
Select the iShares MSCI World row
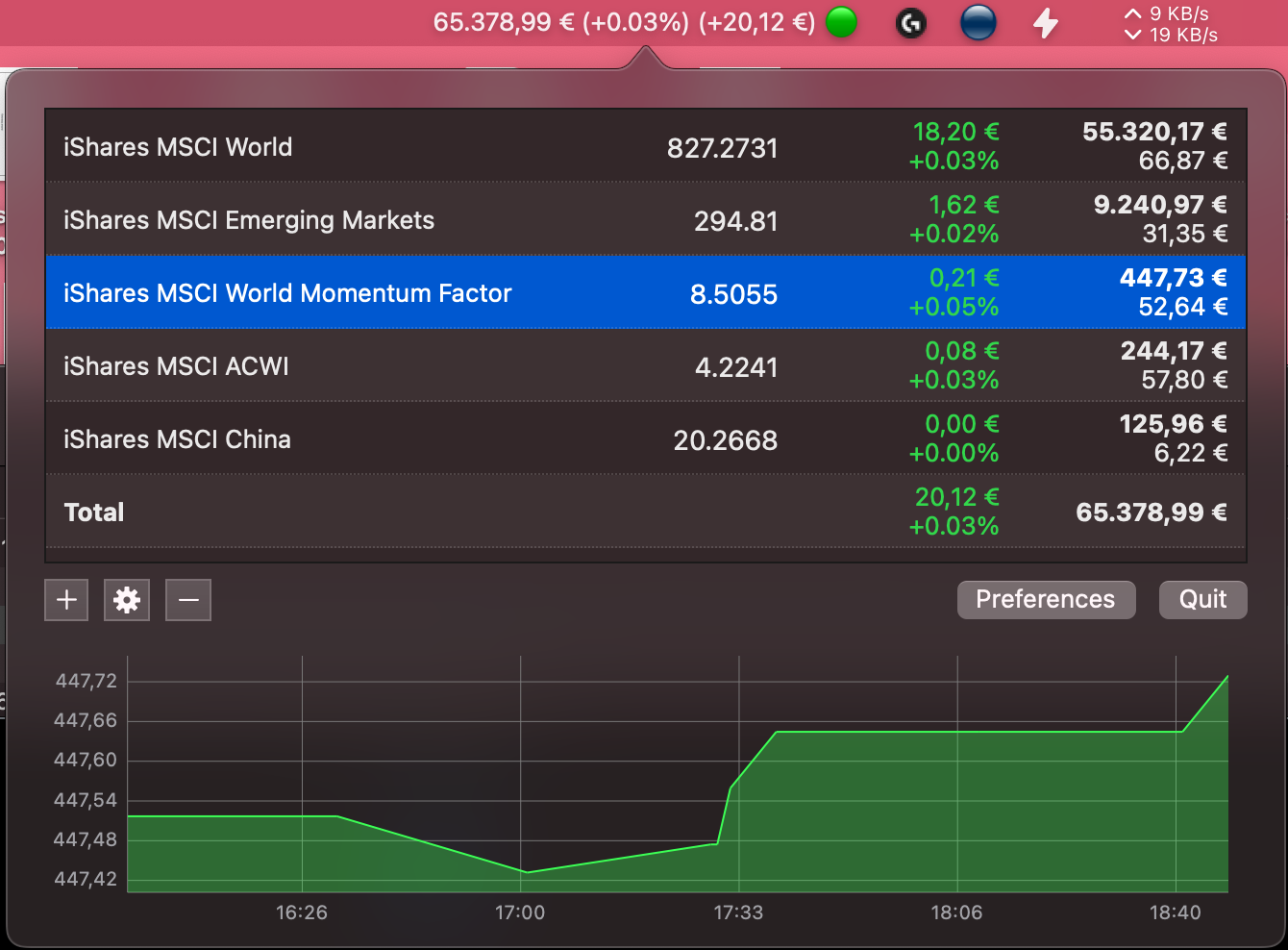pyautogui.click(x=645, y=146)
